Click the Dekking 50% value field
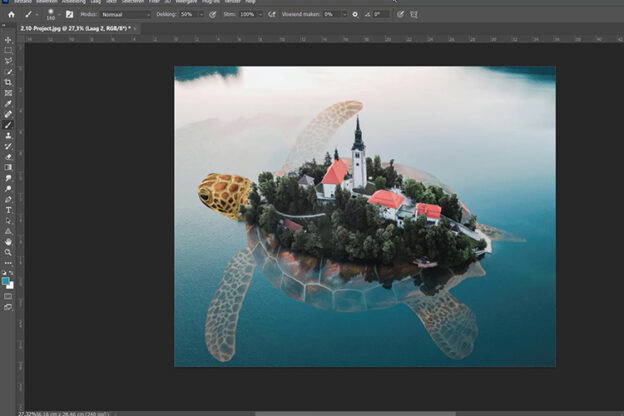The height and width of the screenshot is (416, 624). tap(188, 15)
